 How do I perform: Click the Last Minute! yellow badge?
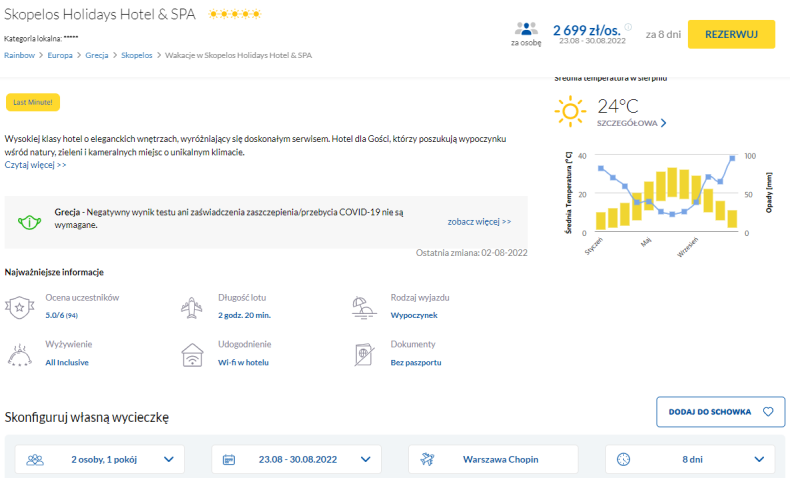33,102
